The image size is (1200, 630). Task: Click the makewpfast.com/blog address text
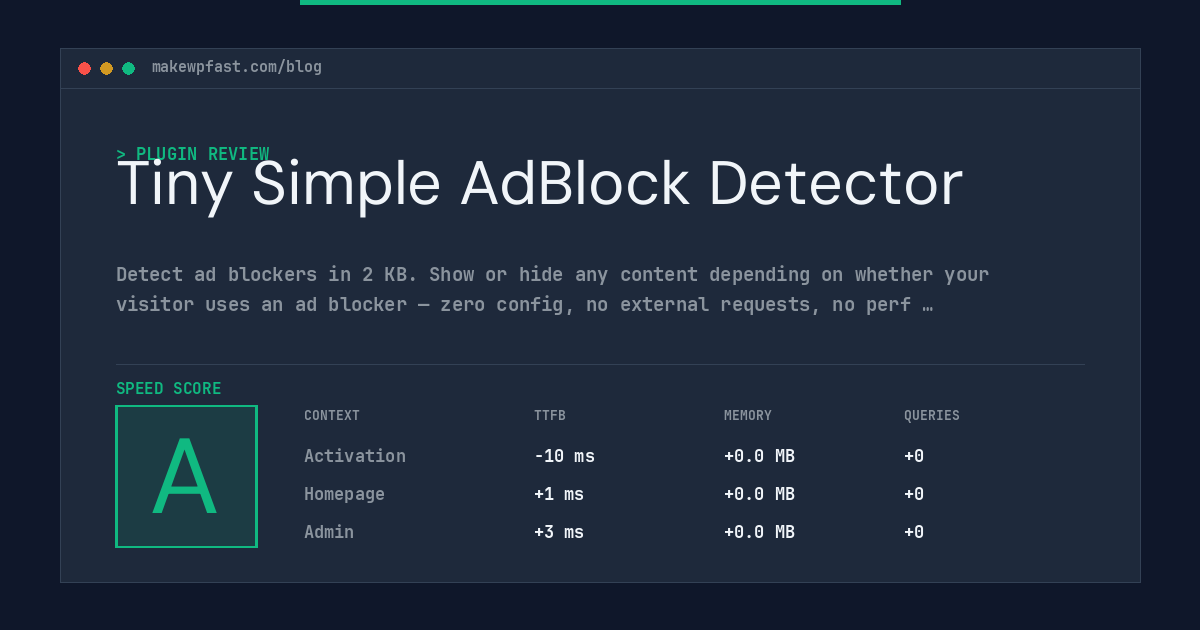click(237, 67)
